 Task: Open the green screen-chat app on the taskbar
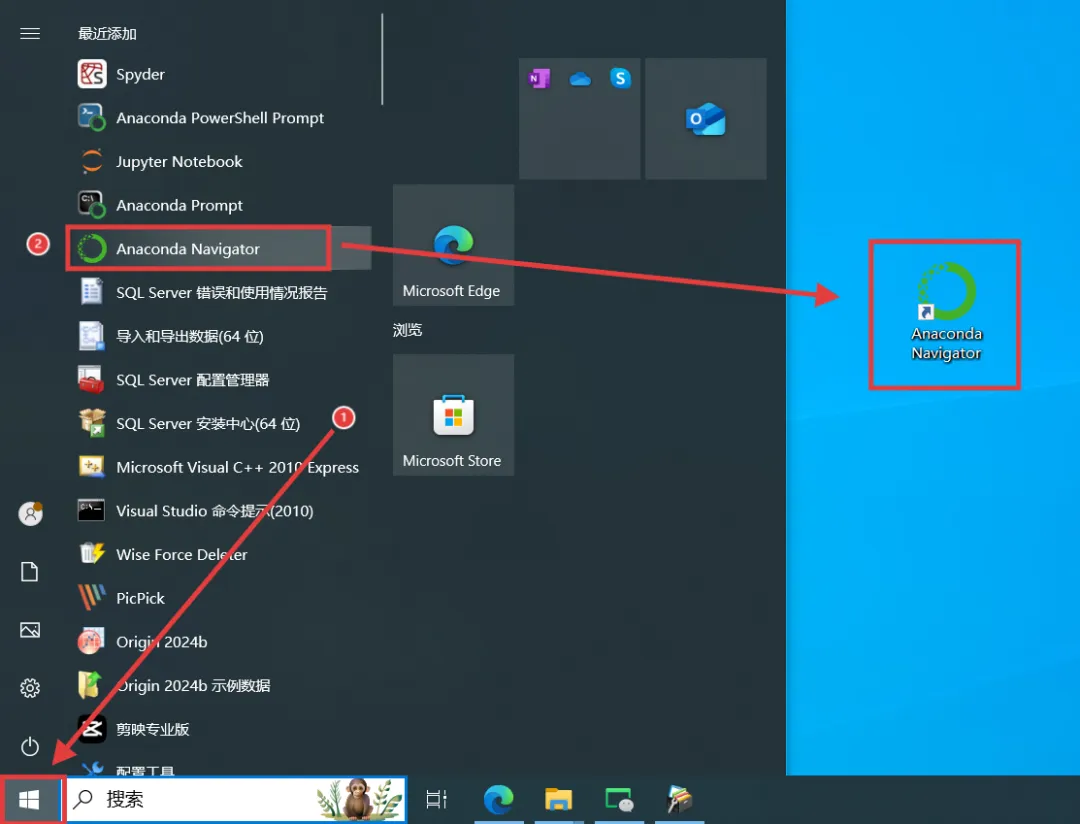(619, 799)
